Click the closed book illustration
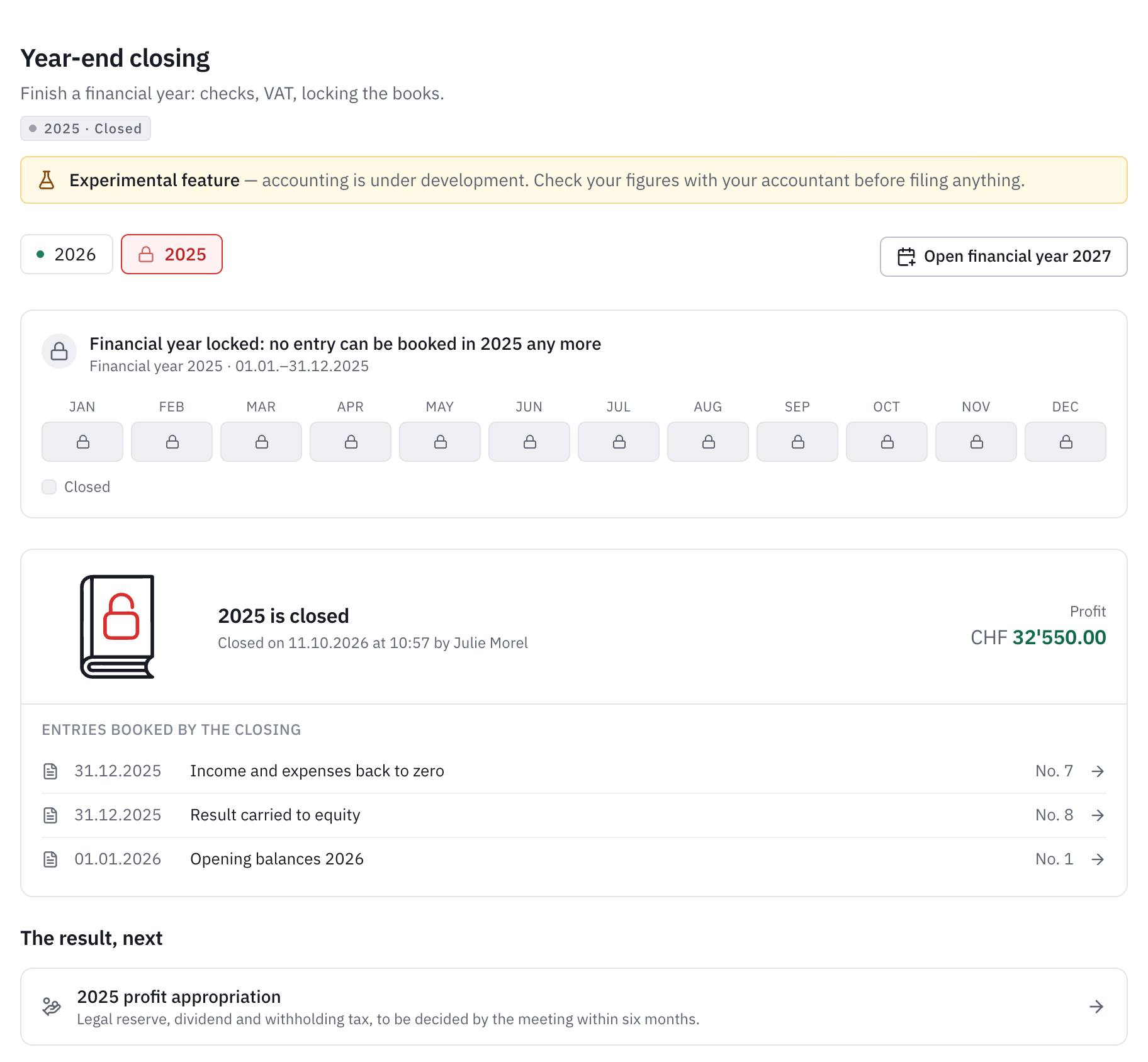This screenshot has width=1148, height=1062. (x=118, y=627)
